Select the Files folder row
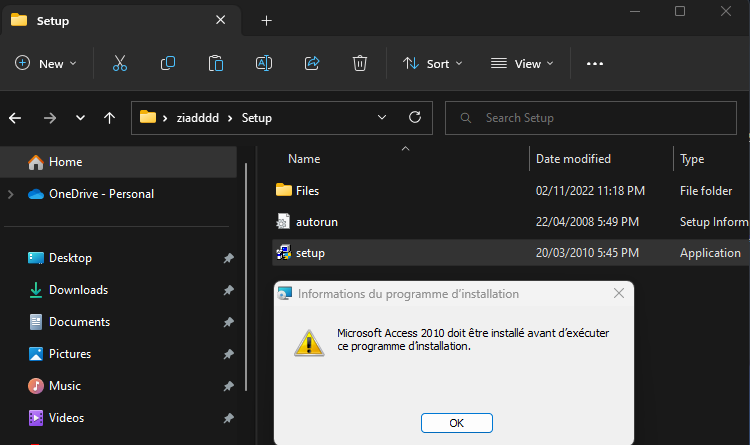This screenshot has width=750, height=445. [x=511, y=190]
